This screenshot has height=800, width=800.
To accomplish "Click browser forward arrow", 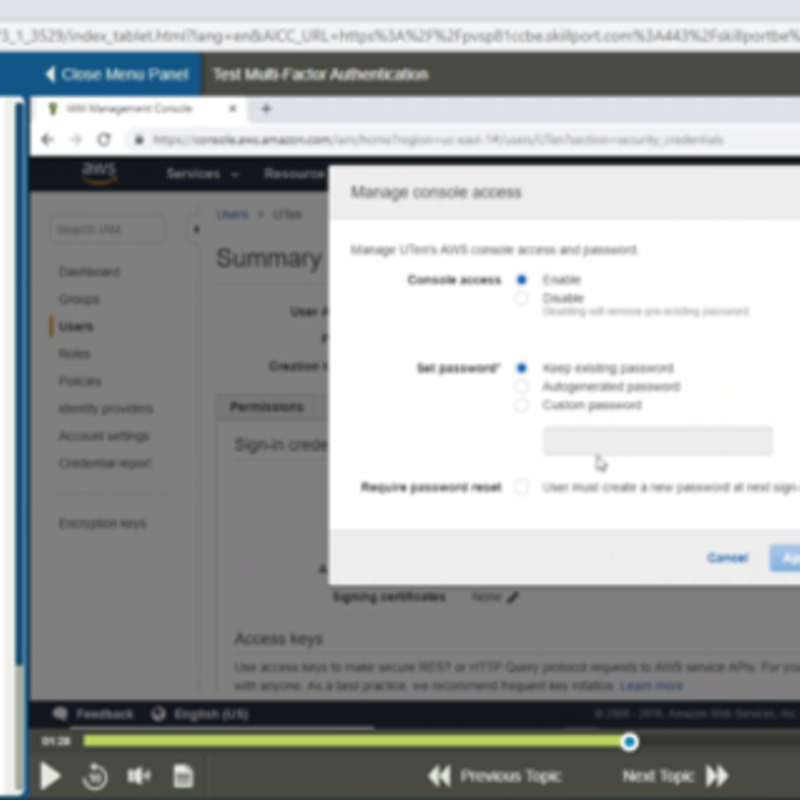I will (x=76, y=139).
